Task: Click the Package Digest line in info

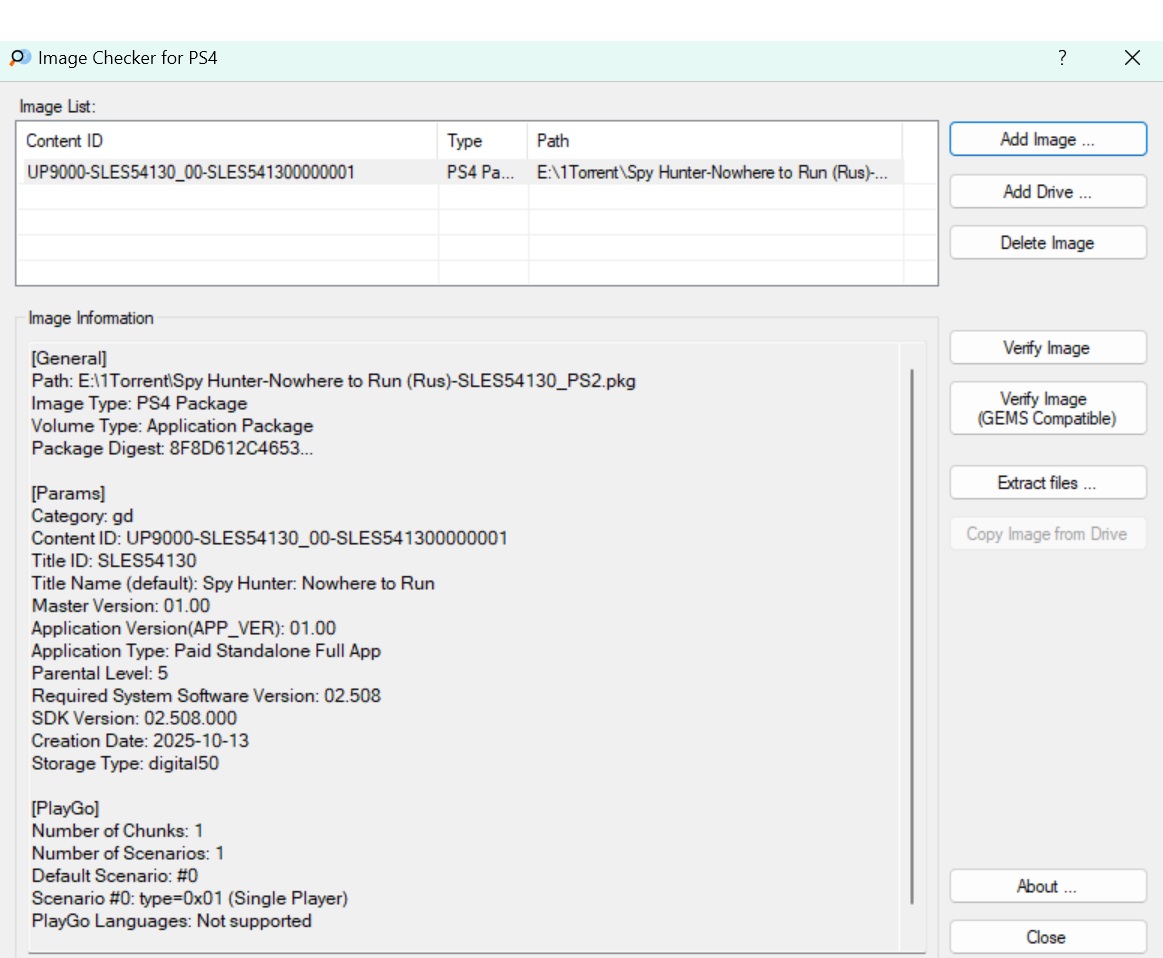Action: 172,449
